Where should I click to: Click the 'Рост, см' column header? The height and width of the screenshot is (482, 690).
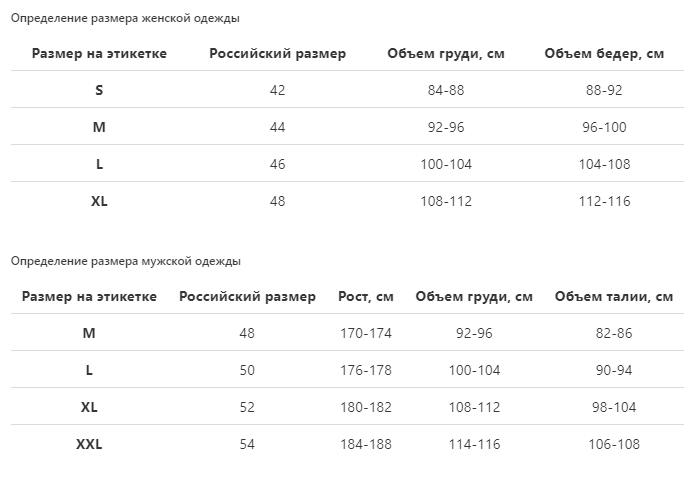point(366,296)
